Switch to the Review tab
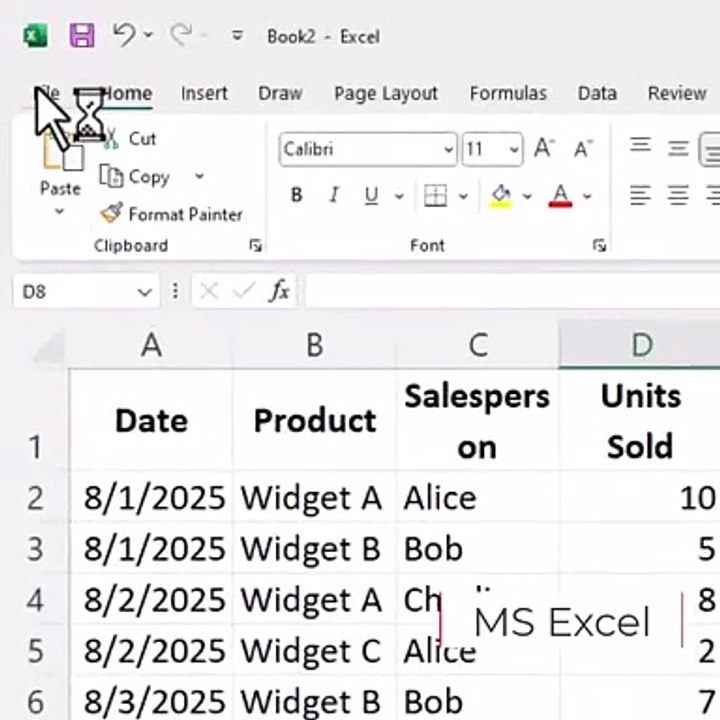The image size is (720, 720). coord(677,94)
